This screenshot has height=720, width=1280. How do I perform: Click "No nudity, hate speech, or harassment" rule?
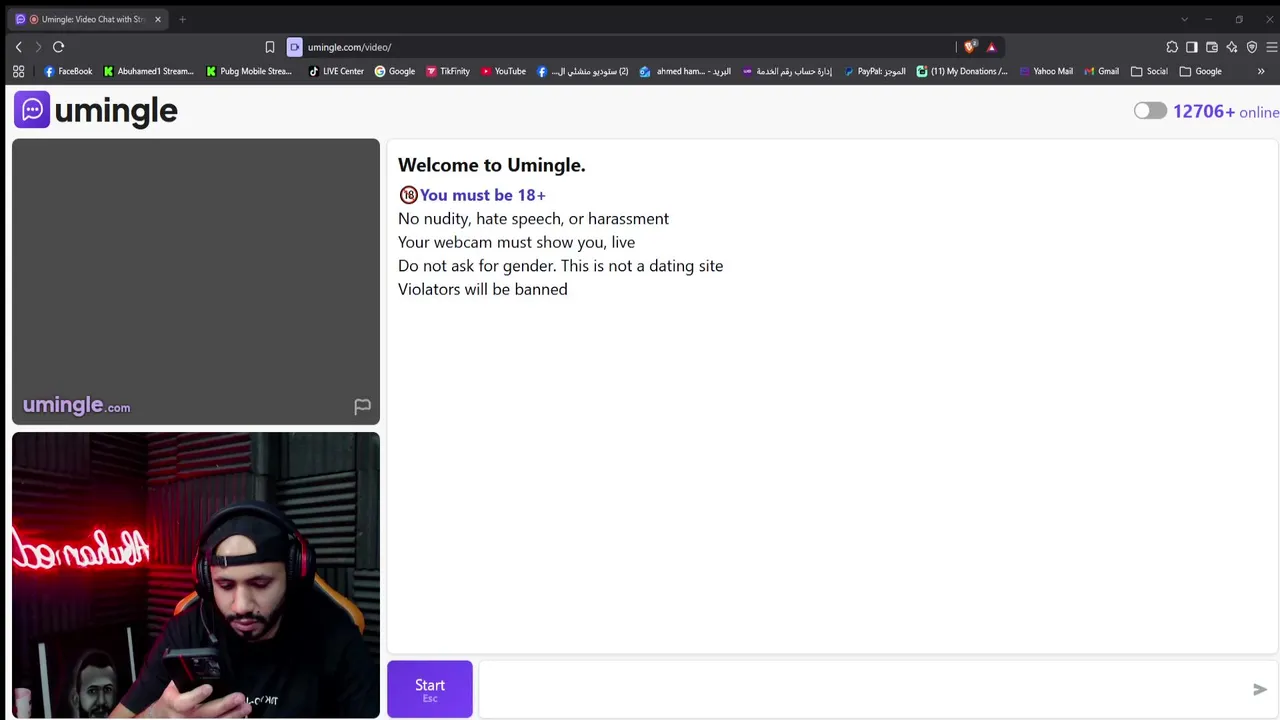tap(533, 219)
